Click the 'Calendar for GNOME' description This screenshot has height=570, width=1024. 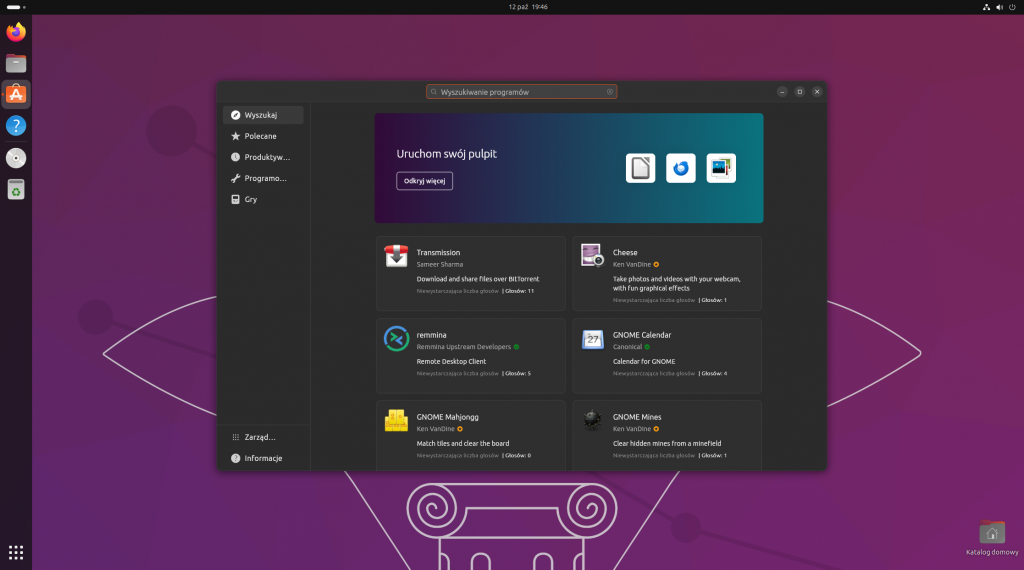[644, 362]
